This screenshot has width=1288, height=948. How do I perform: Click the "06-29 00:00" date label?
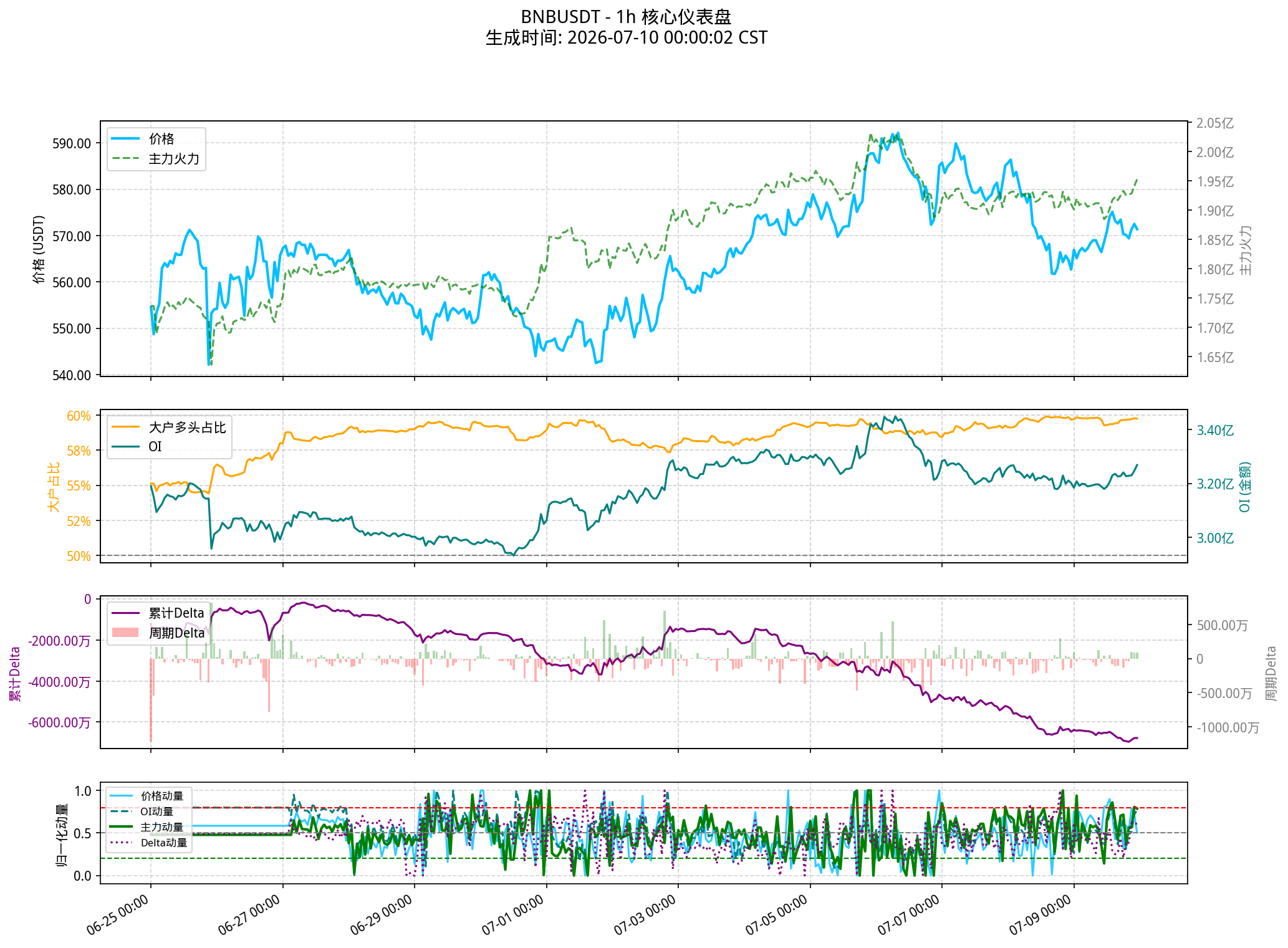point(382,914)
